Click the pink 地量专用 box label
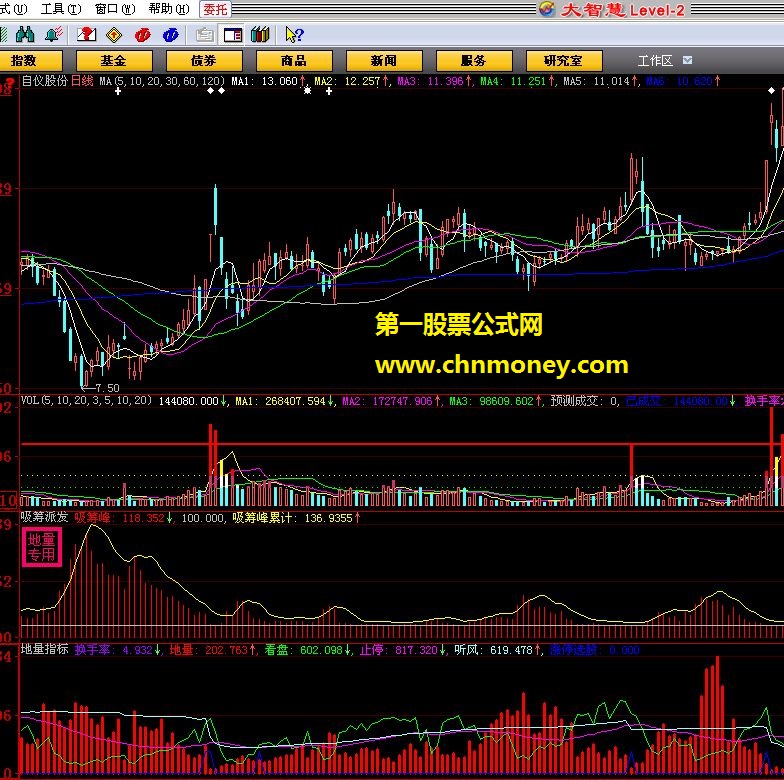Screen dimensions: 784x780 (42, 547)
